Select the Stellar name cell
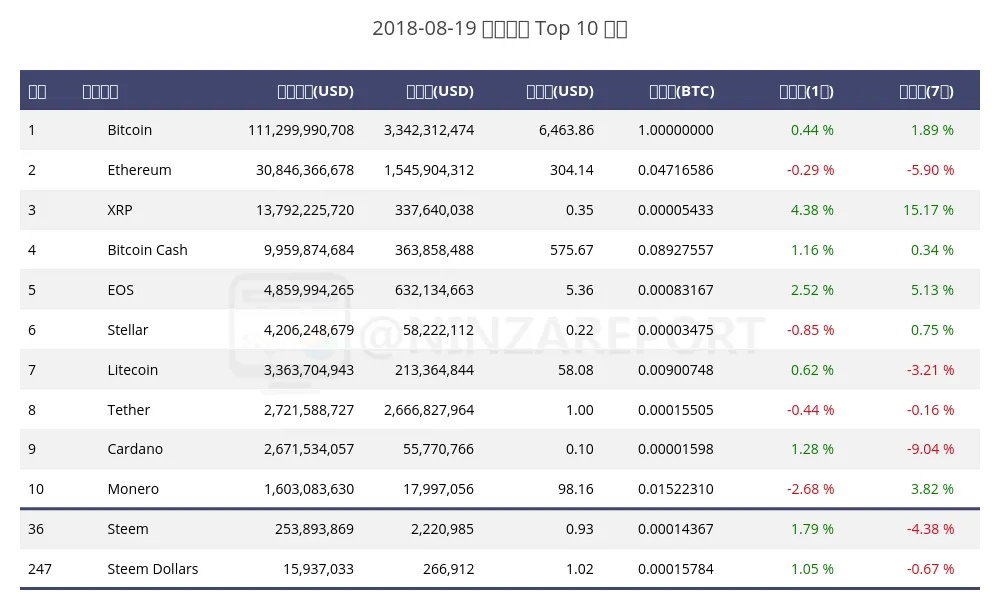The height and width of the screenshot is (610, 1000). (128, 331)
